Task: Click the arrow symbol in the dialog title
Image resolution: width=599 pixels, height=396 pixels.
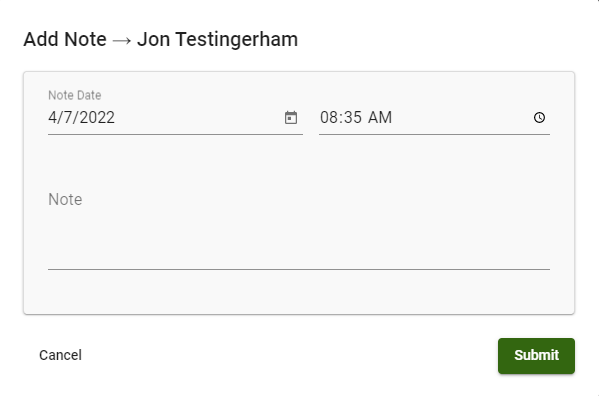Action: coord(122,40)
